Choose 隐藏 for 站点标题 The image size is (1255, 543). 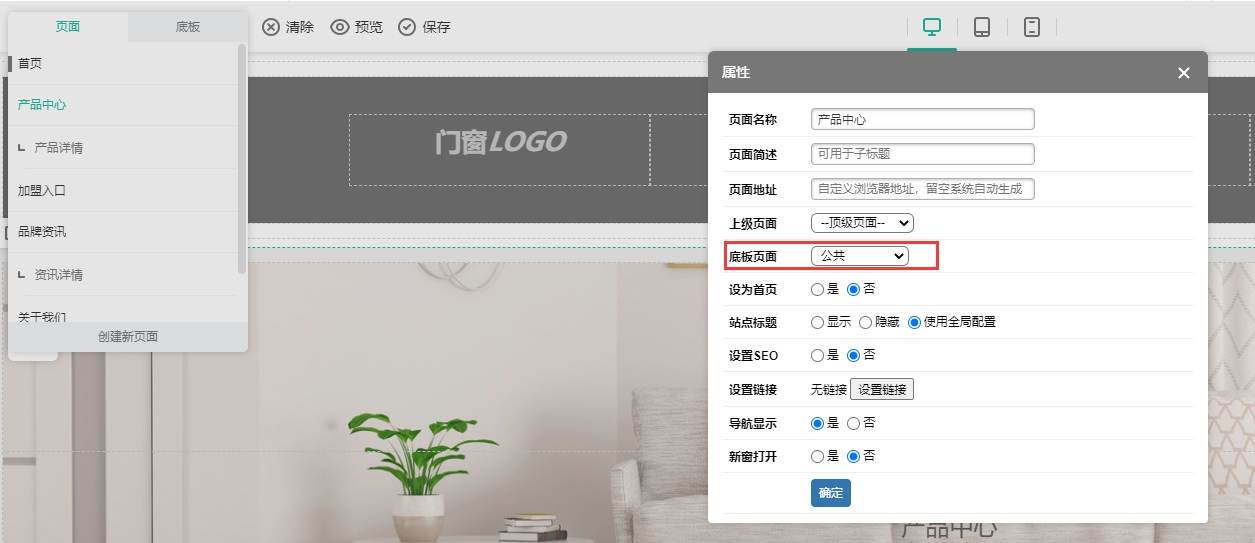(x=866, y=322)
